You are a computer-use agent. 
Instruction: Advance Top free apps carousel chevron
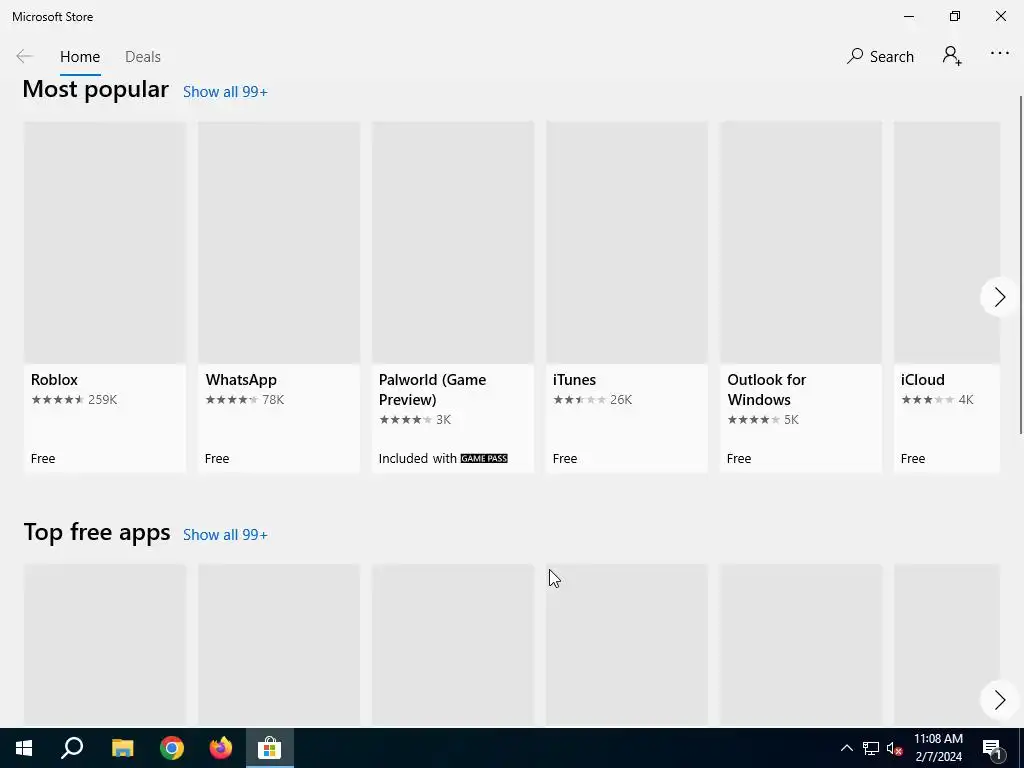999,700
